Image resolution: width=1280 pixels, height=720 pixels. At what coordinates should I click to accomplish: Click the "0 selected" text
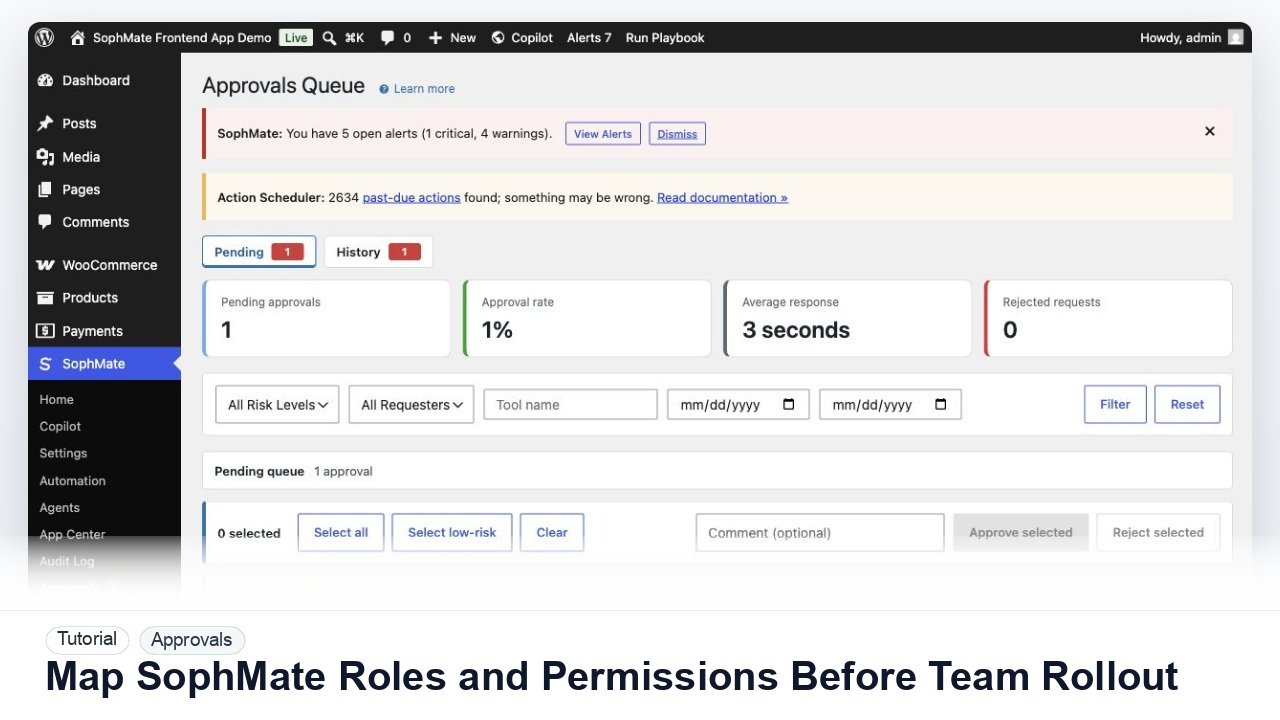(249, 533)
